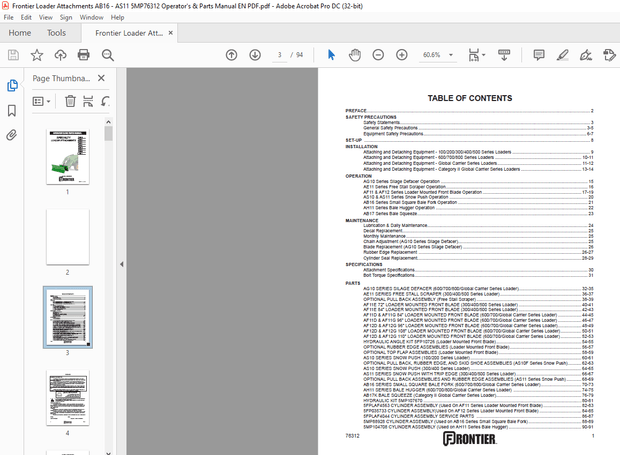Click the Frontier logo on the page
Screen dimensions: 620x455
coord(469,439)
